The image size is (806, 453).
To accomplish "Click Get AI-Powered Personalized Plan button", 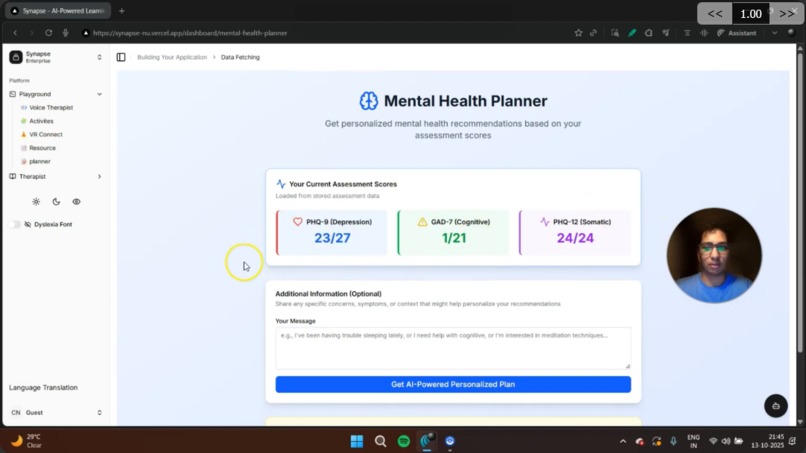I will (x=453, y=384).
